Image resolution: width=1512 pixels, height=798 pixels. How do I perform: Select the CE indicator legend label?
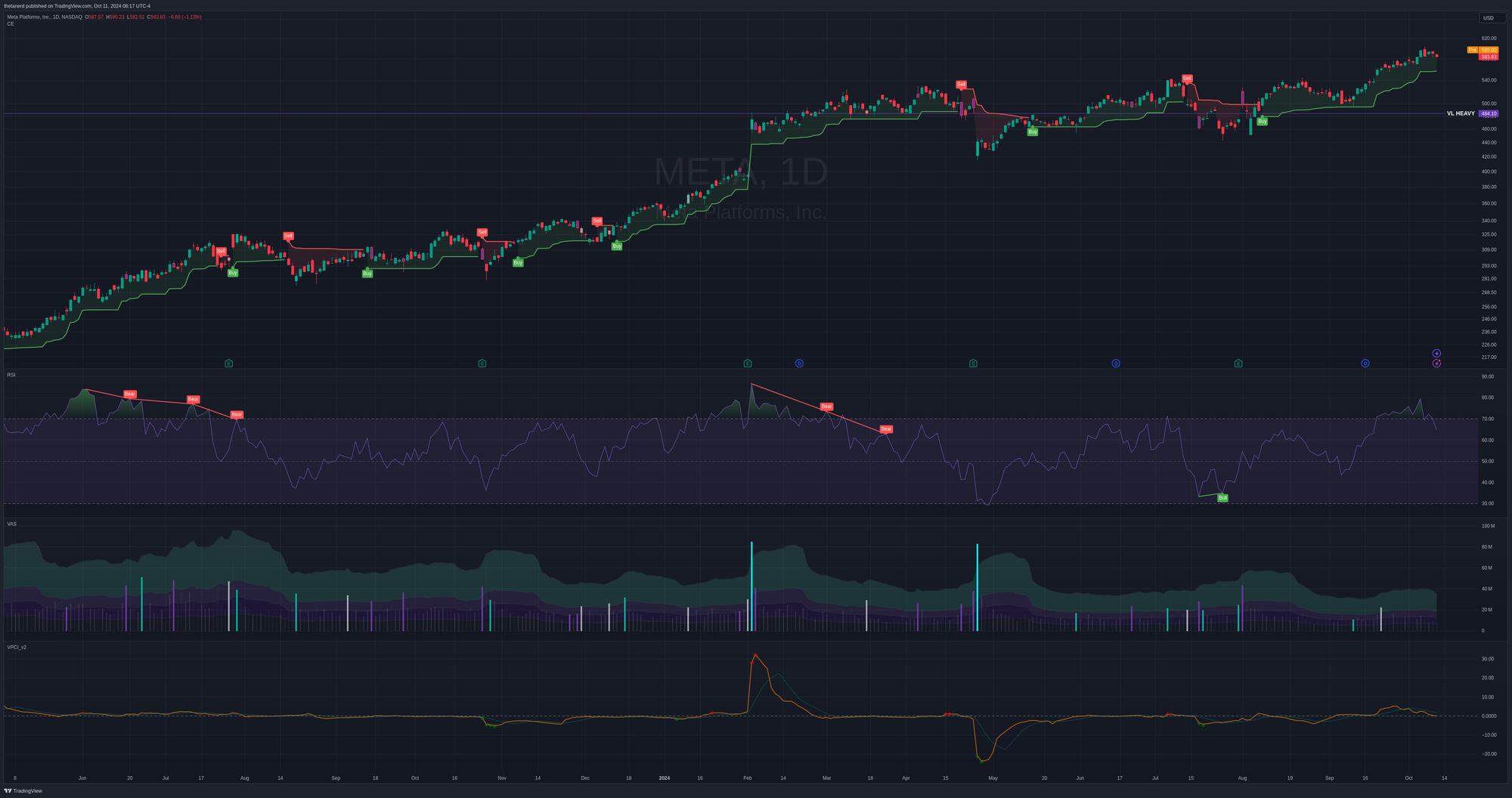(x=11, y=24)
